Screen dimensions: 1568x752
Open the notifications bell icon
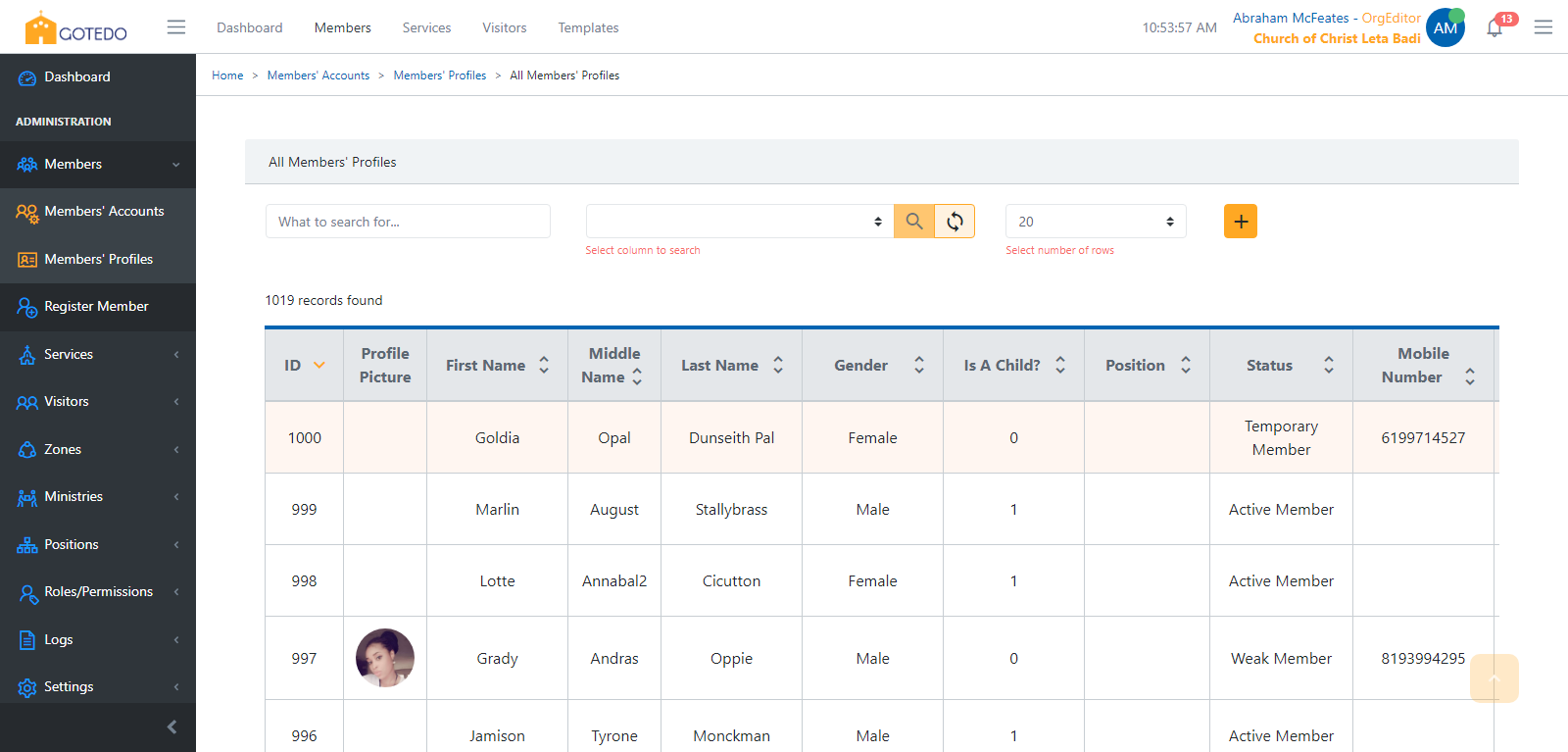point(1494,27)
